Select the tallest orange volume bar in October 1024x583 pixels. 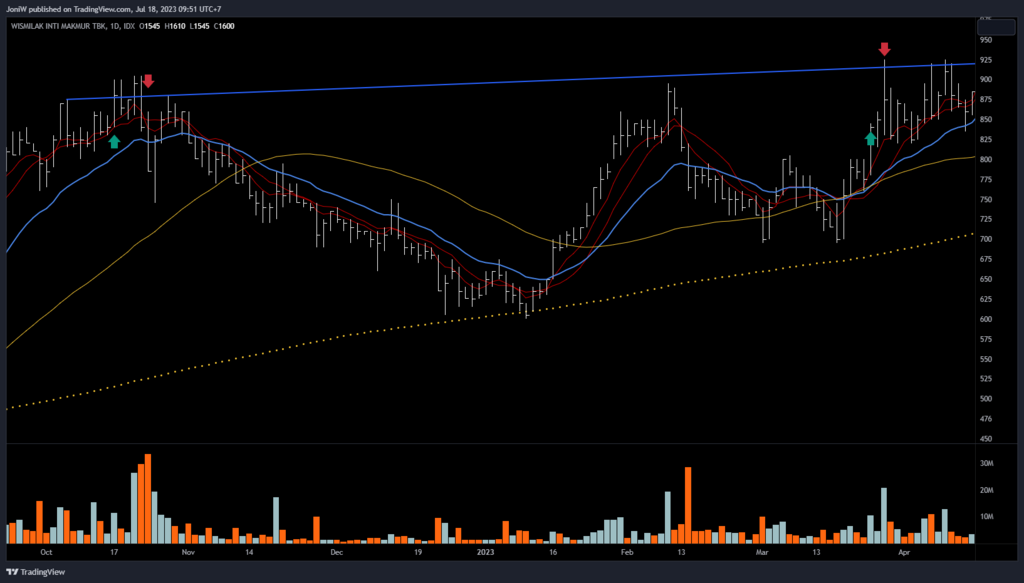[148, 498]
